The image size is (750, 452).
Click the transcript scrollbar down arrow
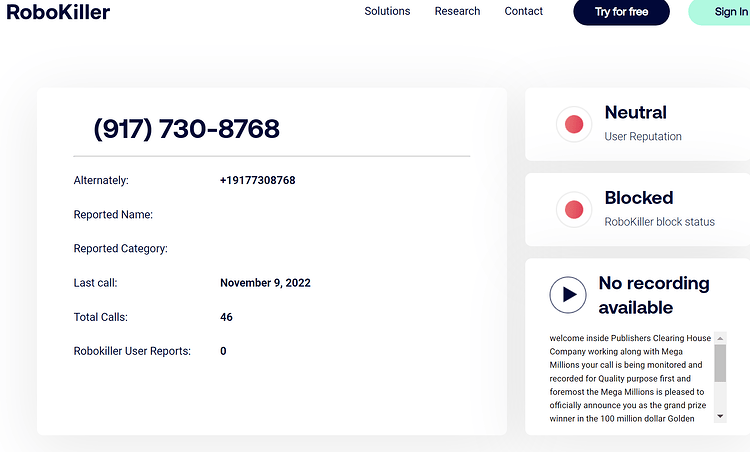(x=720, y=416)
